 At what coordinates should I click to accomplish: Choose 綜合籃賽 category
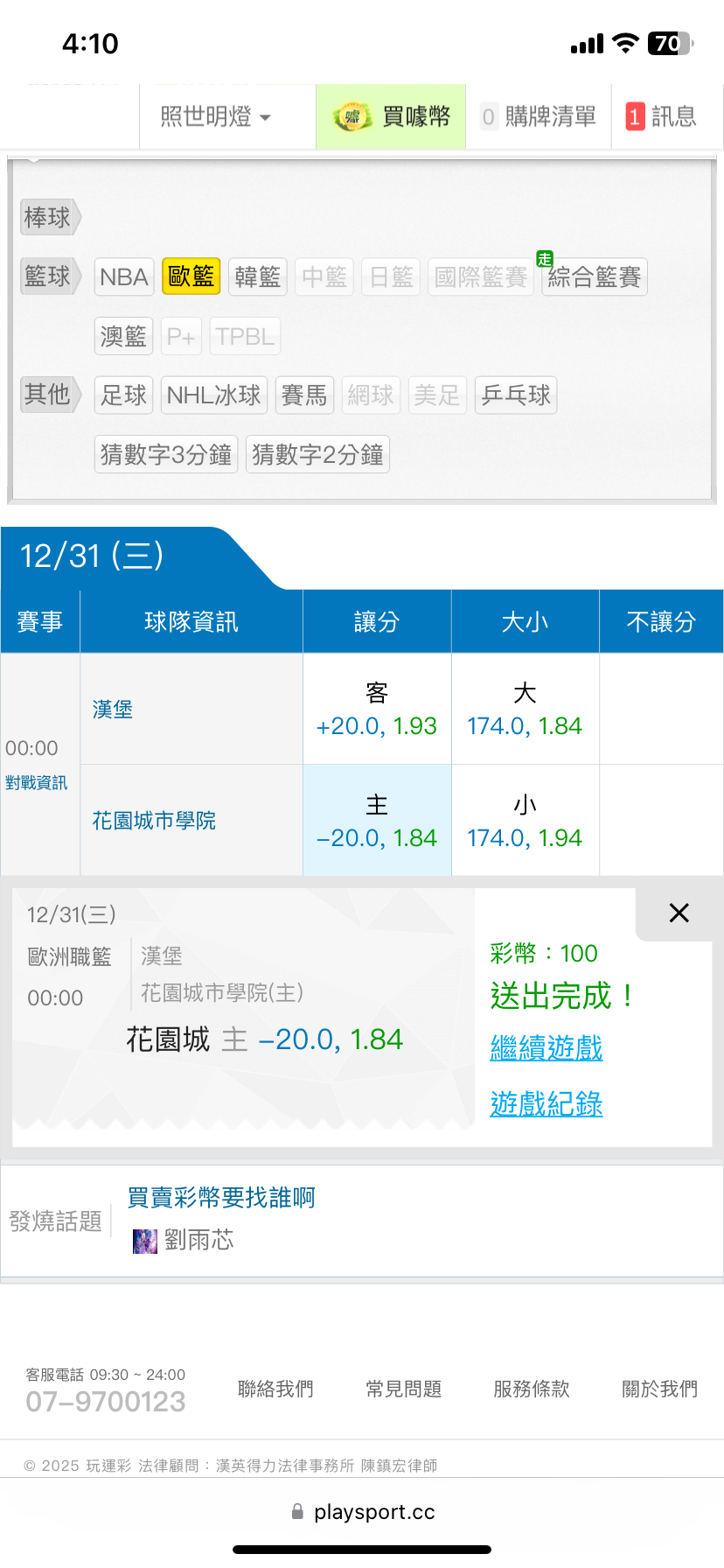pos(594,277)
